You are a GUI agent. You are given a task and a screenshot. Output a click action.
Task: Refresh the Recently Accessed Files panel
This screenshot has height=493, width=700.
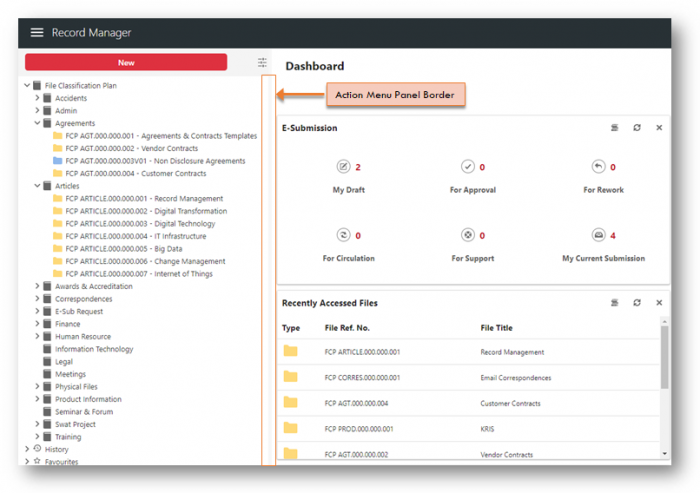(x=637, y=302)
